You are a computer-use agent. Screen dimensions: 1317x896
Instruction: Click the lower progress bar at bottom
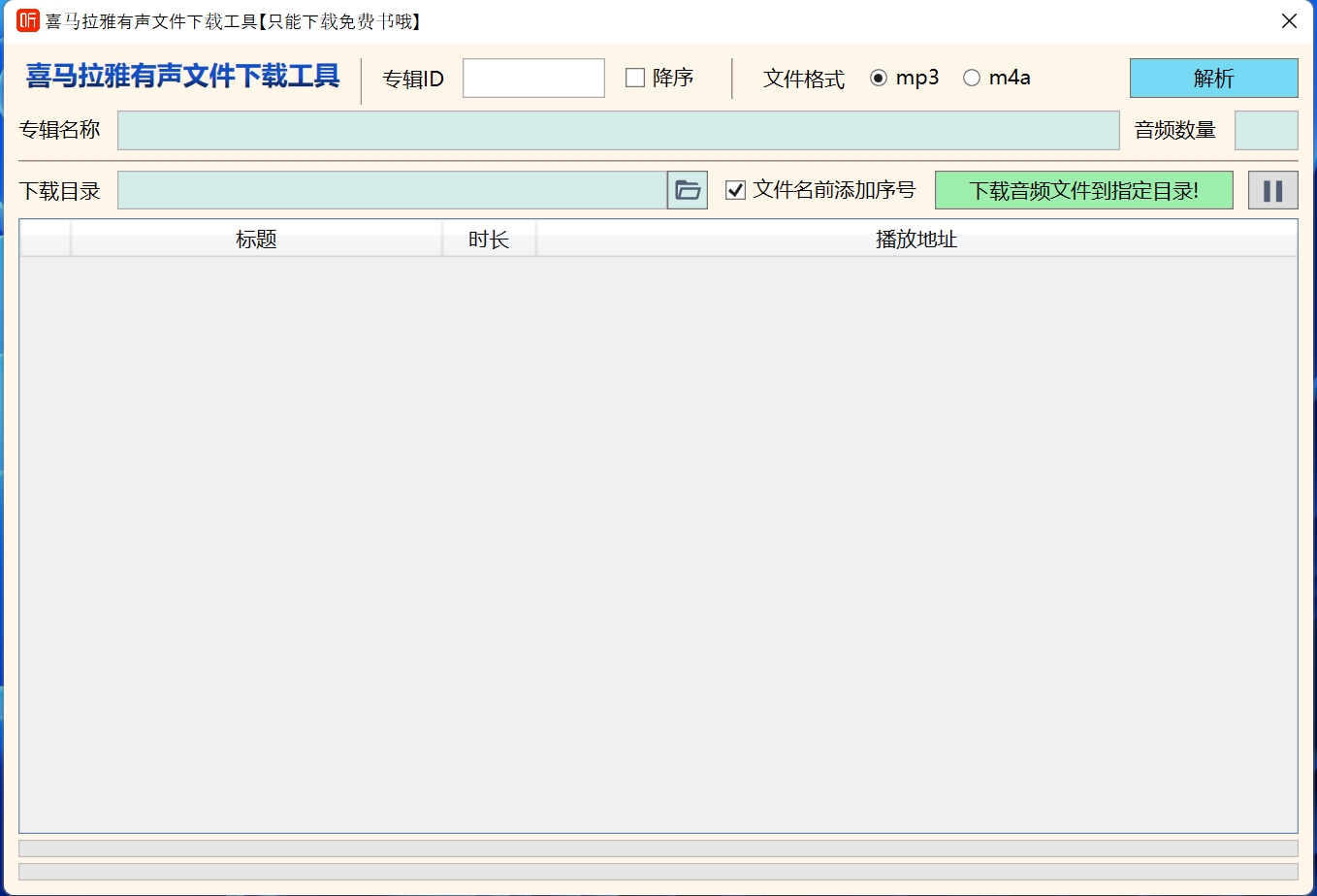(658, 872)
